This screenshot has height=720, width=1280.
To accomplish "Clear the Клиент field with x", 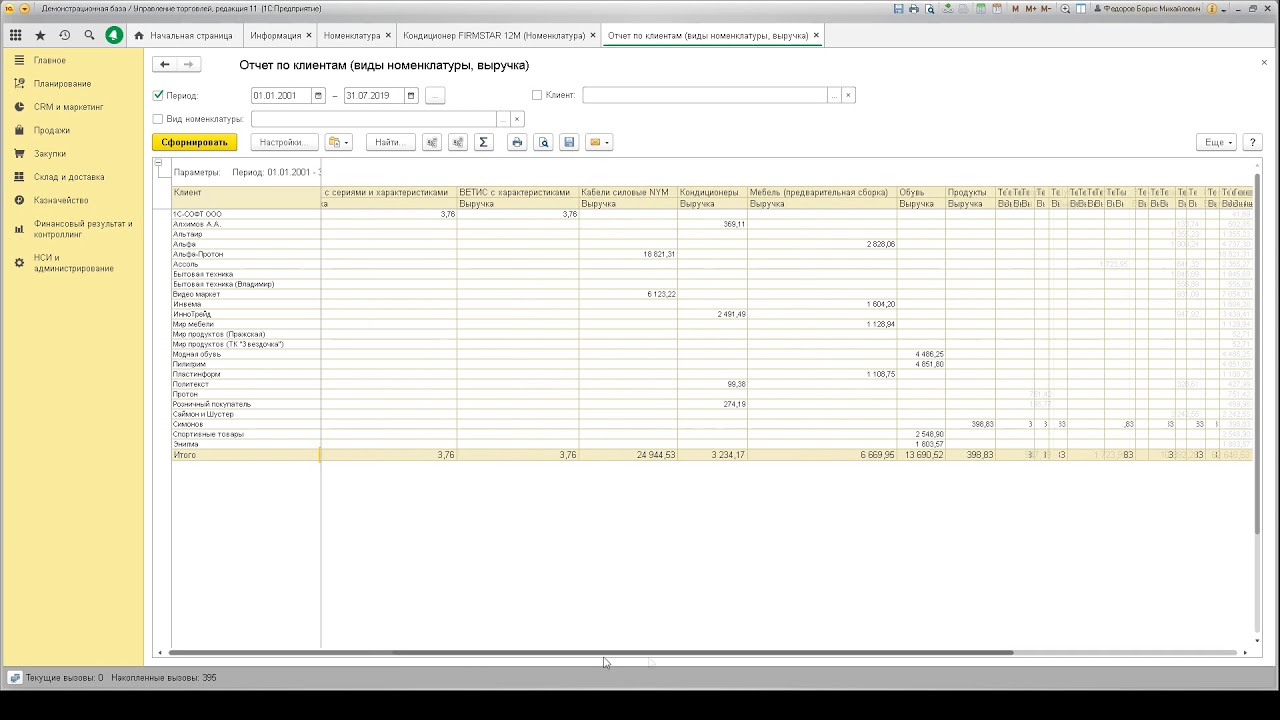I will click(x=848, y=96).
